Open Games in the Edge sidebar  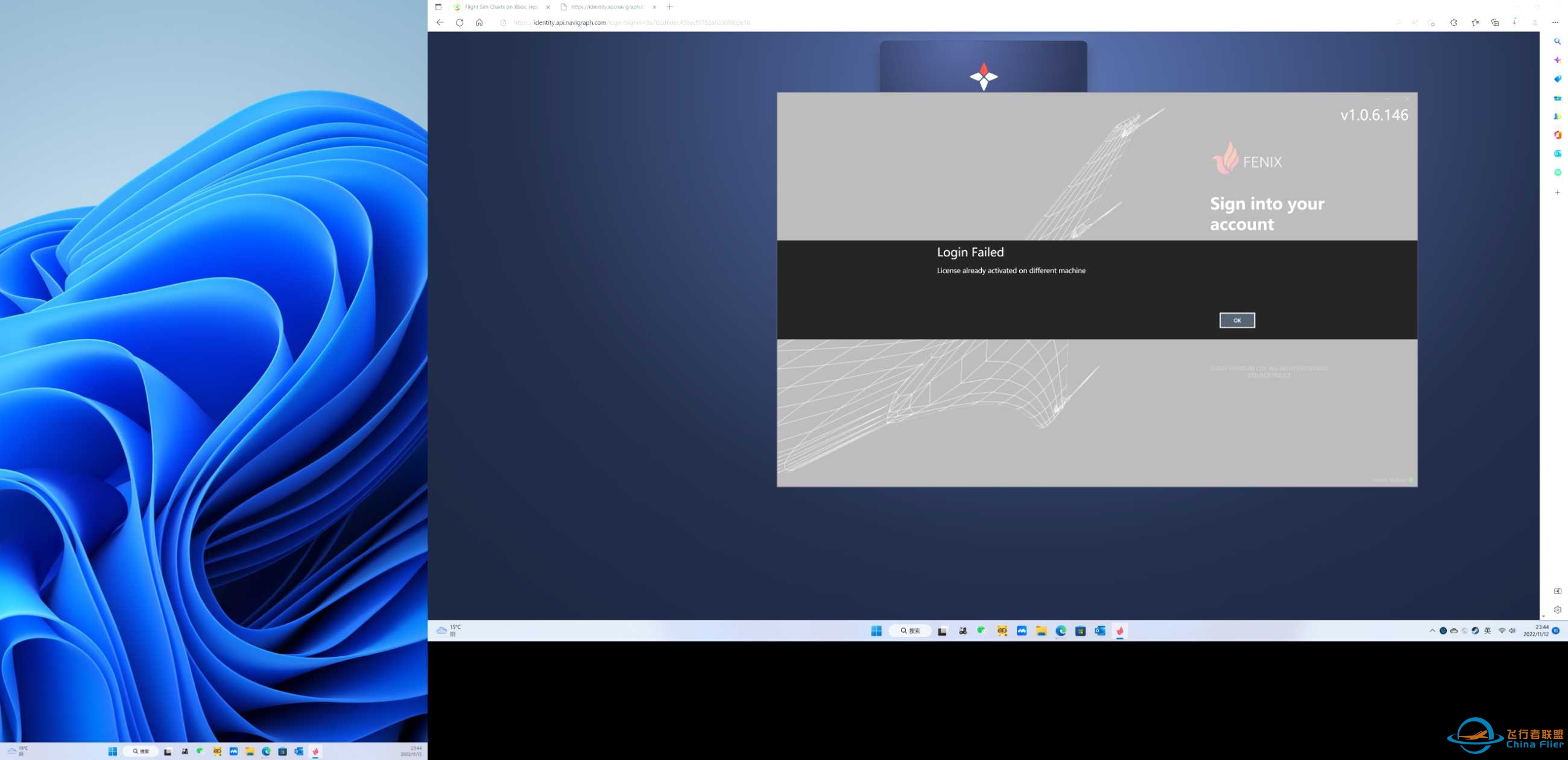pyautogui.click(x=1558, y=116)
